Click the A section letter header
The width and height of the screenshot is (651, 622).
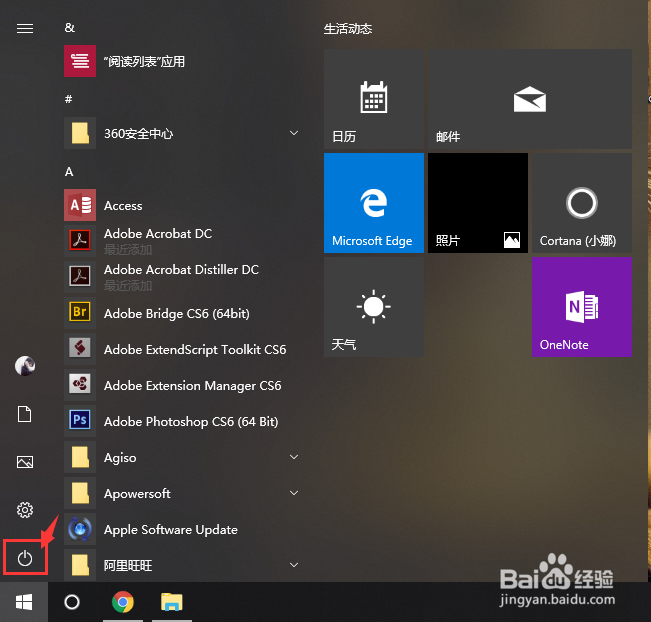pyautogui.click(x=69, y=171)
